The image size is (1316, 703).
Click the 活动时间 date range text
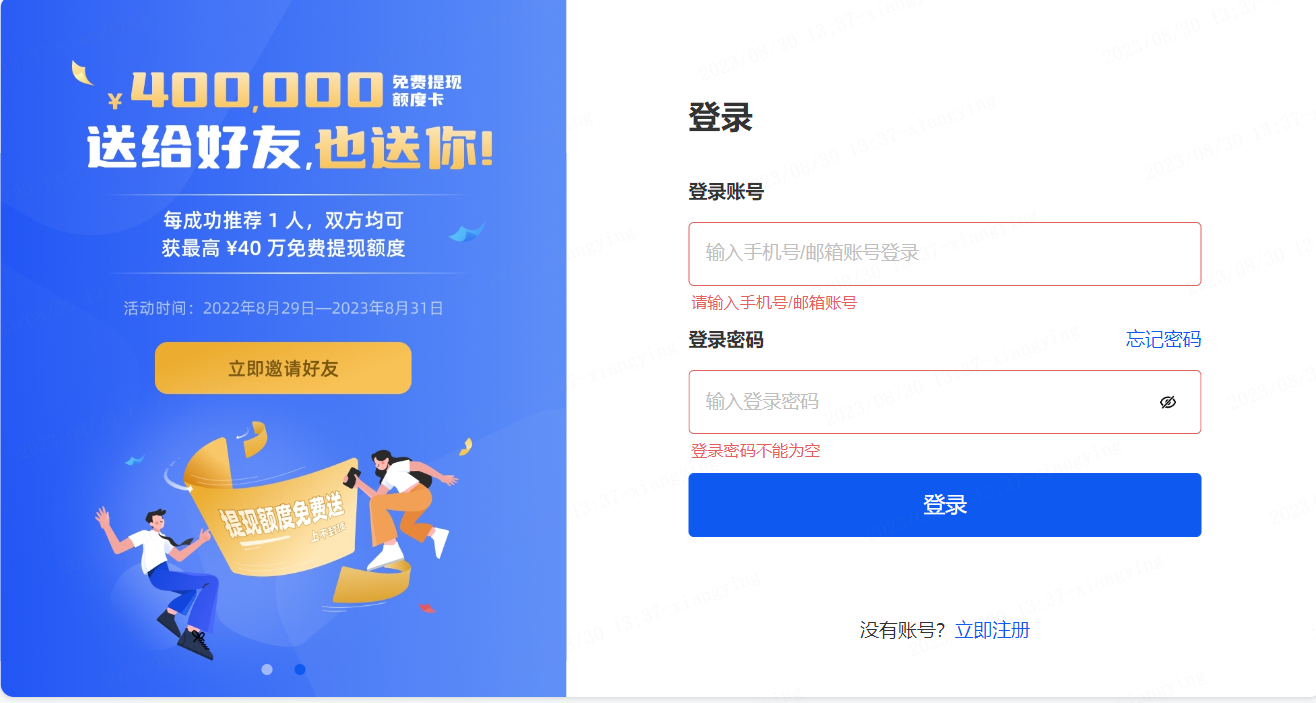tap(283, 308)
